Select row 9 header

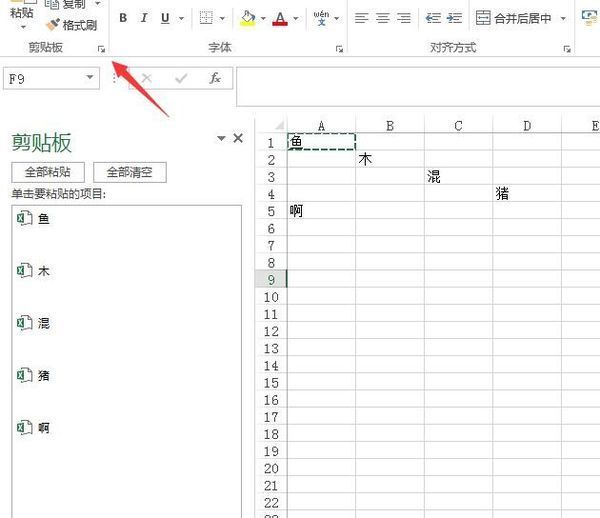(x=271, y=279)
